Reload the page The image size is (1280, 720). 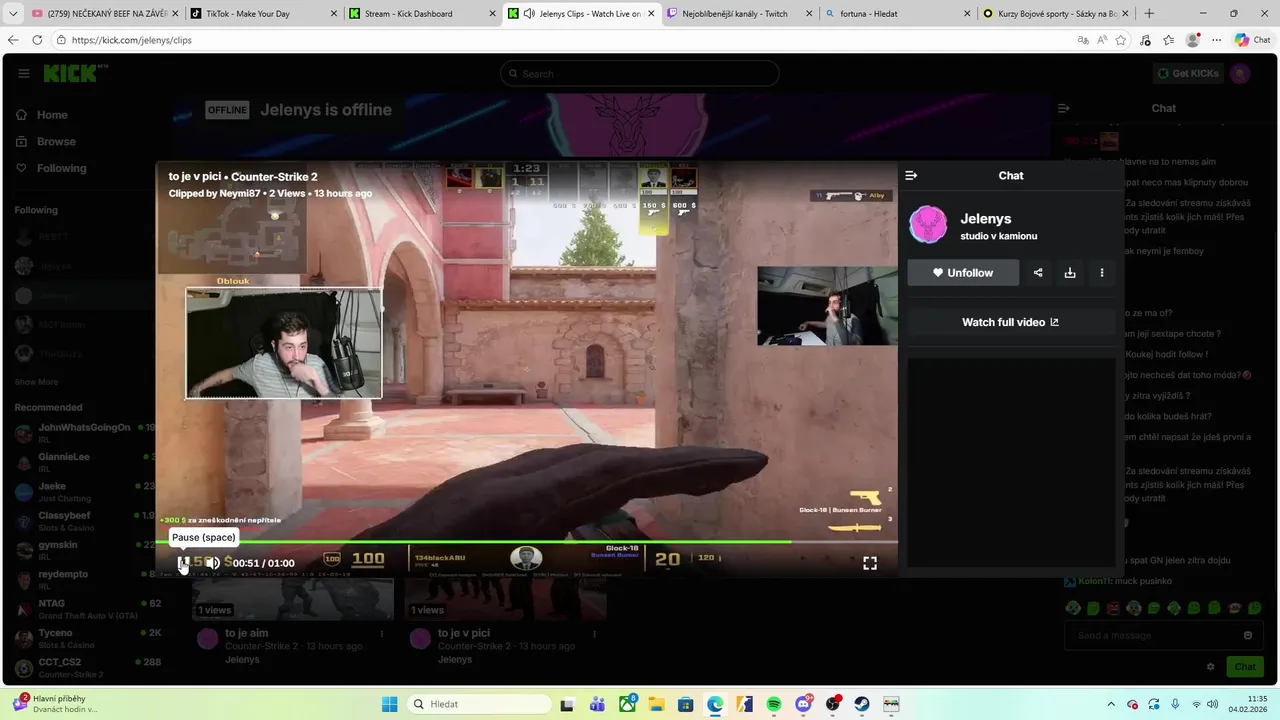tap(37, 40)
